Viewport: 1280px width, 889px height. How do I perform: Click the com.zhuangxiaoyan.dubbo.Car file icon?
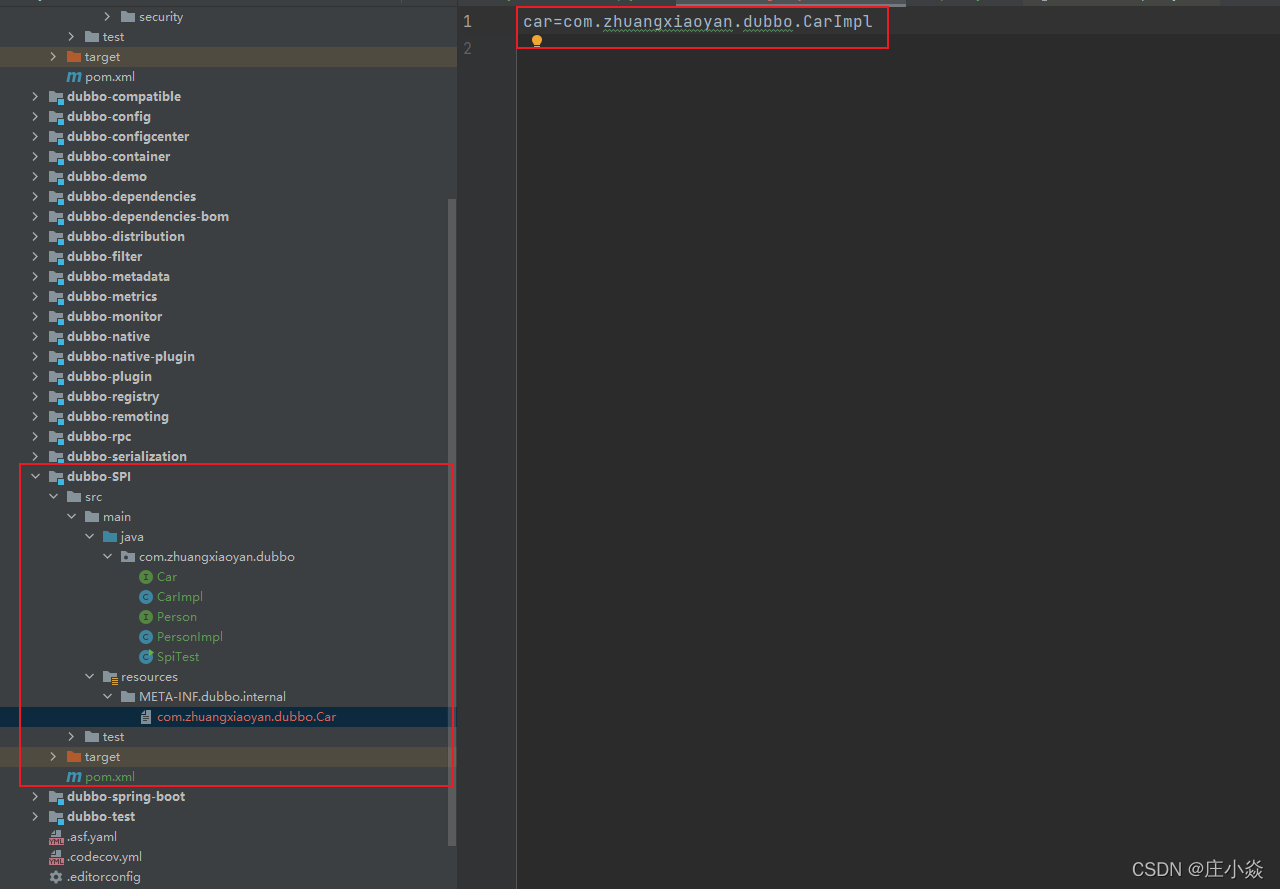(146, 717)
